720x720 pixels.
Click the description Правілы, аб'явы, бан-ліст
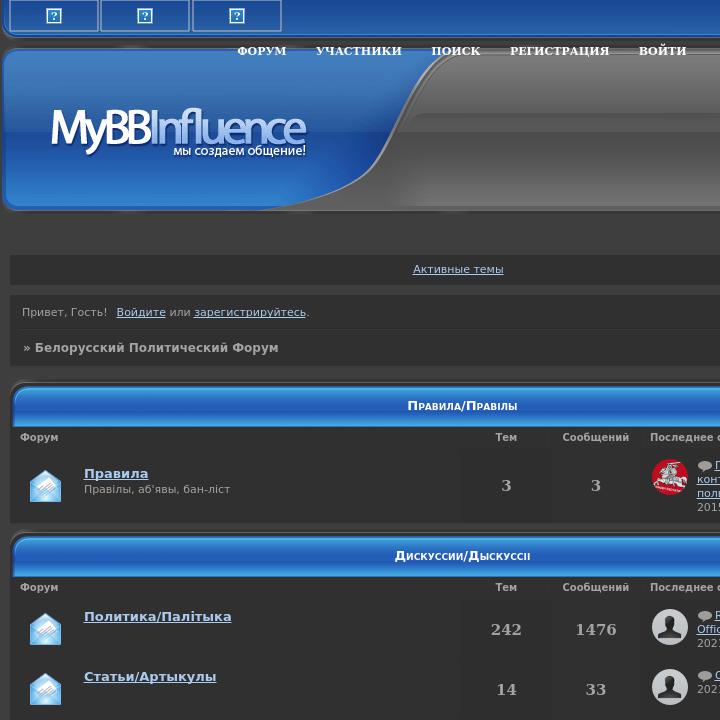pyautogui.click(x=157, y=489)
